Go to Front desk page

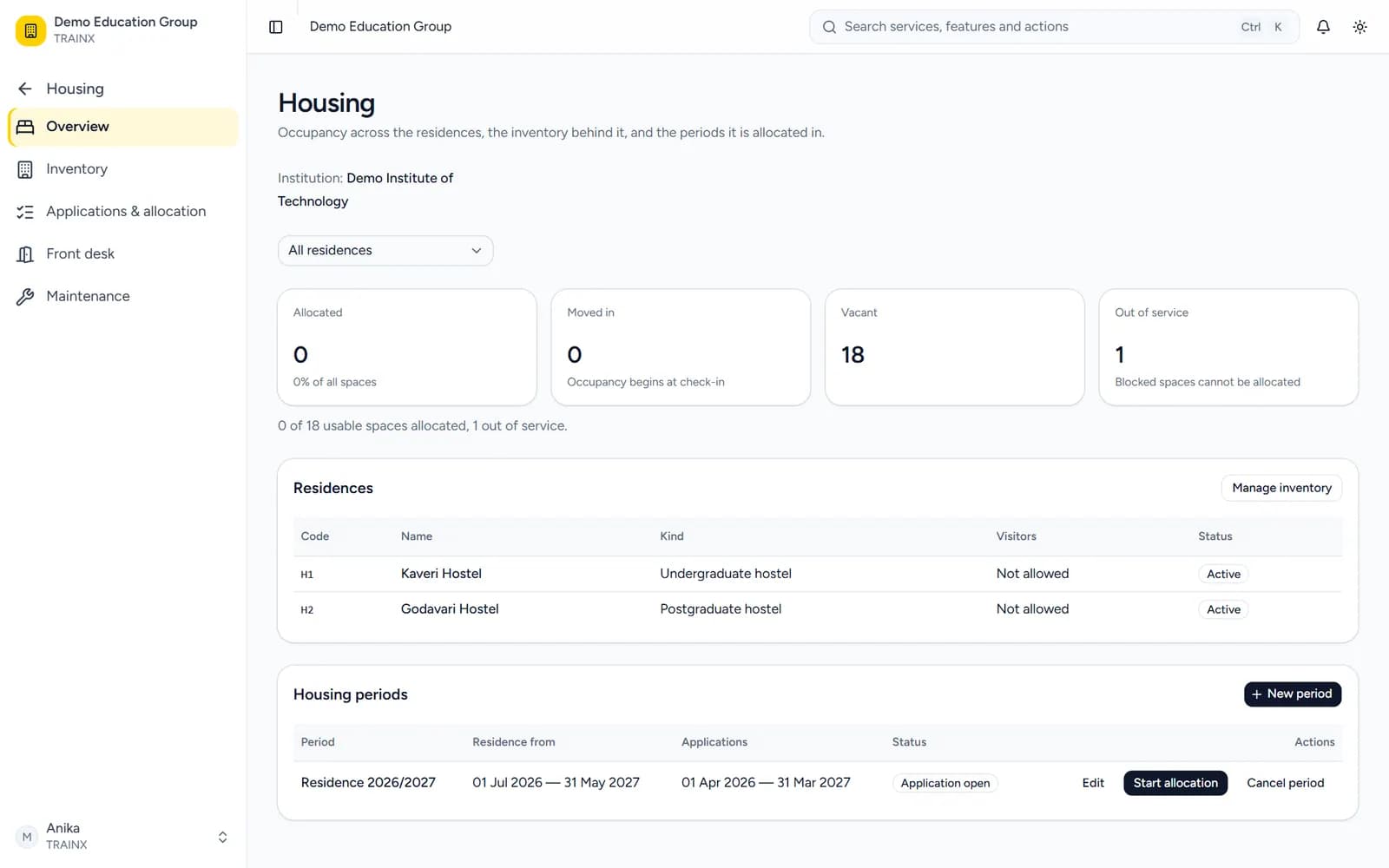click(x=123, y=254)
